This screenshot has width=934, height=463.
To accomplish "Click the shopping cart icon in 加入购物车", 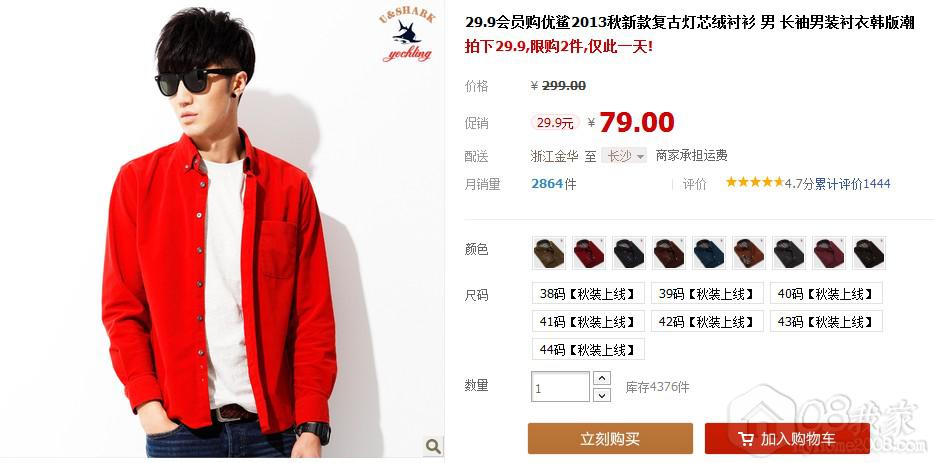I will pyautogui.click(x=746, y=440).
